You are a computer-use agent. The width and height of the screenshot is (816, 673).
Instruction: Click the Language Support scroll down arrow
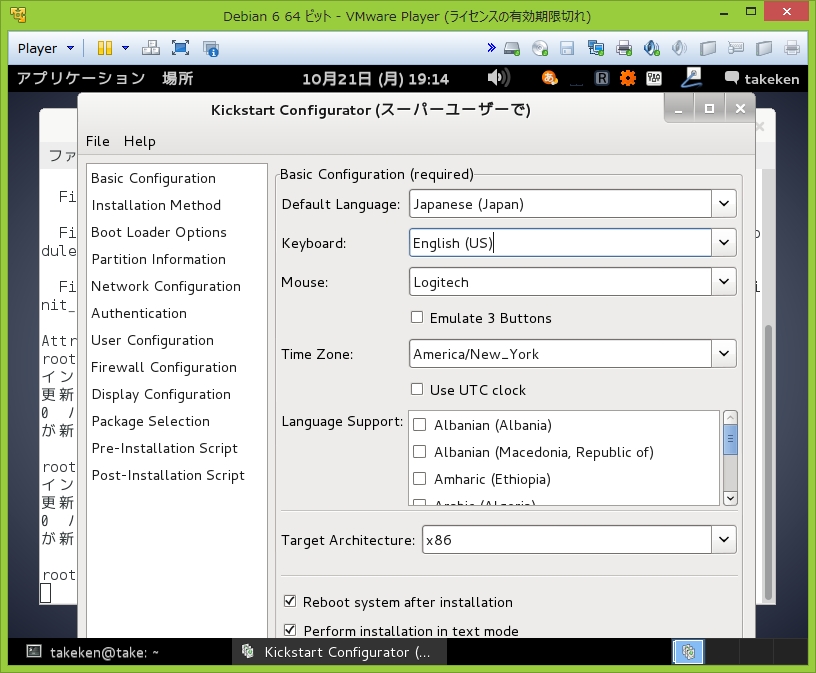(x=731, y=498)
